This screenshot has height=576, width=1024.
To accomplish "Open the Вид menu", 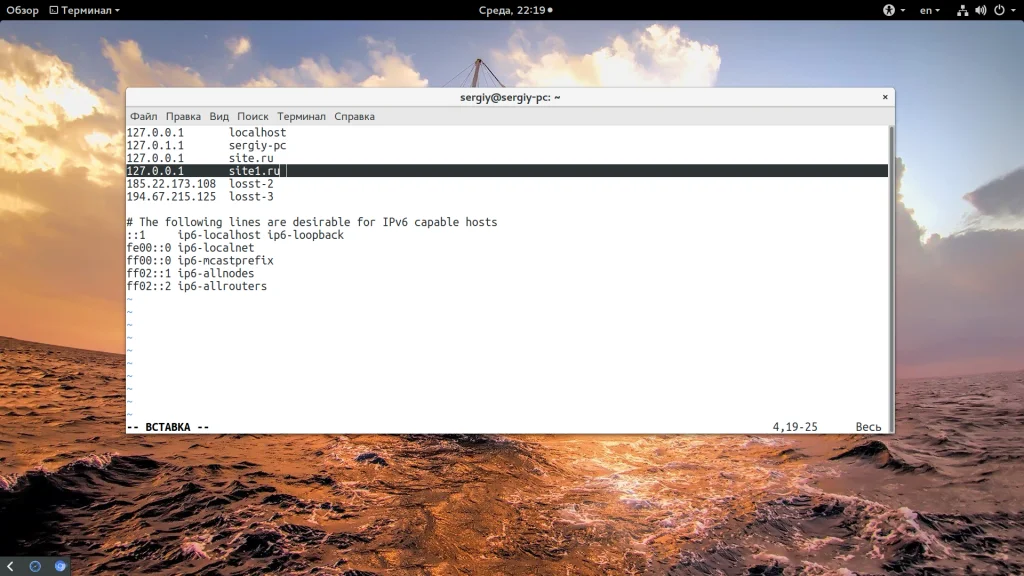I will pyautogui.click(x=219, y=116).
